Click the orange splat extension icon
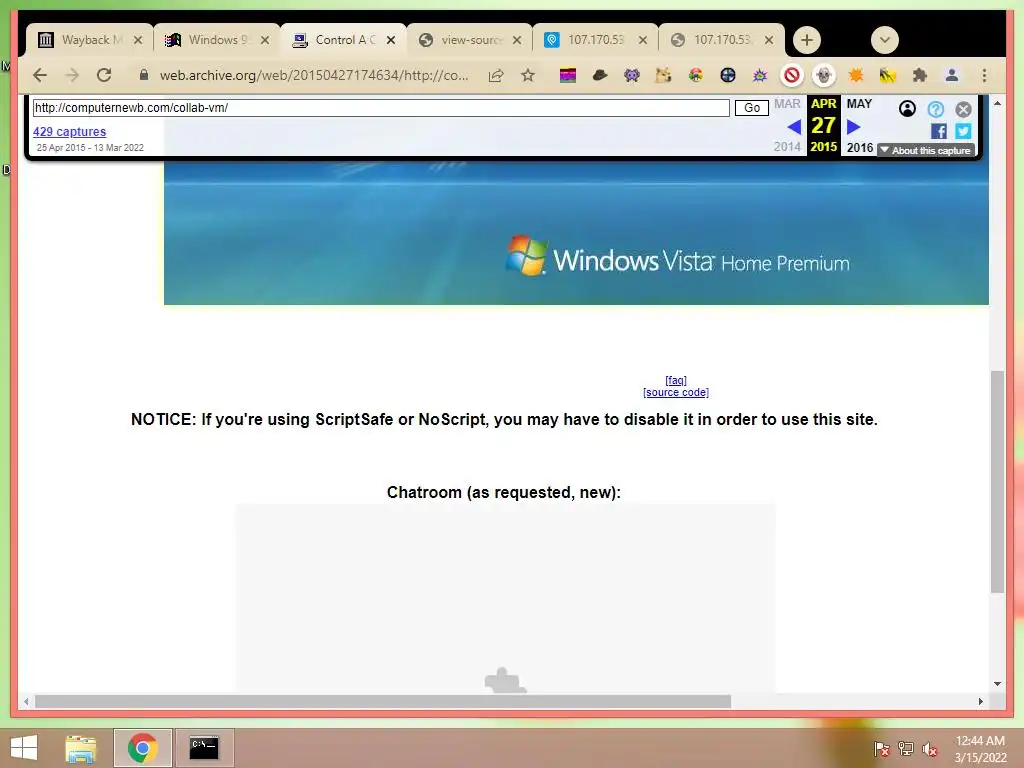 tap(856, 76)
